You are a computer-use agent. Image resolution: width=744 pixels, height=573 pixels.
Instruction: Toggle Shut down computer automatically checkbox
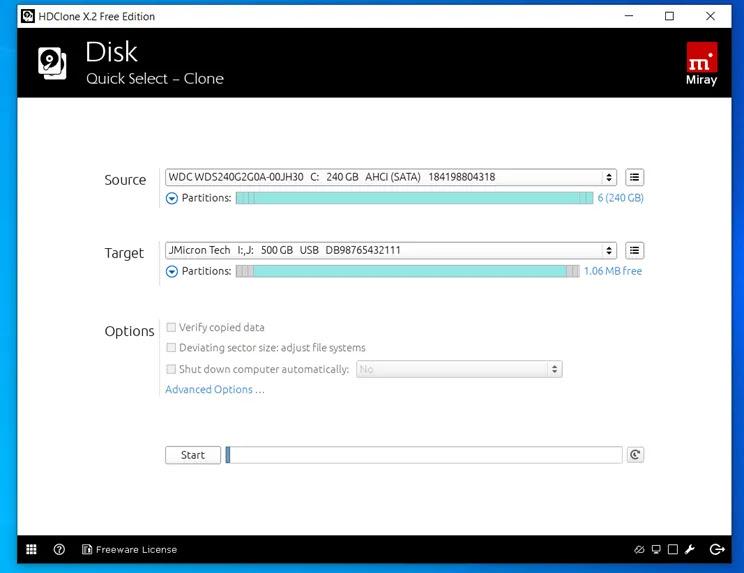tap(171, 369)
